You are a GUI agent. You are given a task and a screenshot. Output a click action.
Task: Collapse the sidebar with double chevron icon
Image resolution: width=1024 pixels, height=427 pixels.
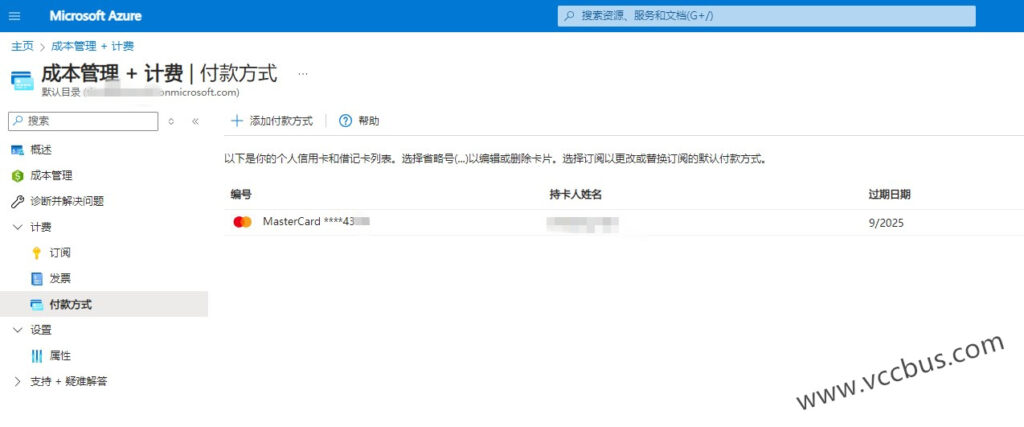[195, 121]
